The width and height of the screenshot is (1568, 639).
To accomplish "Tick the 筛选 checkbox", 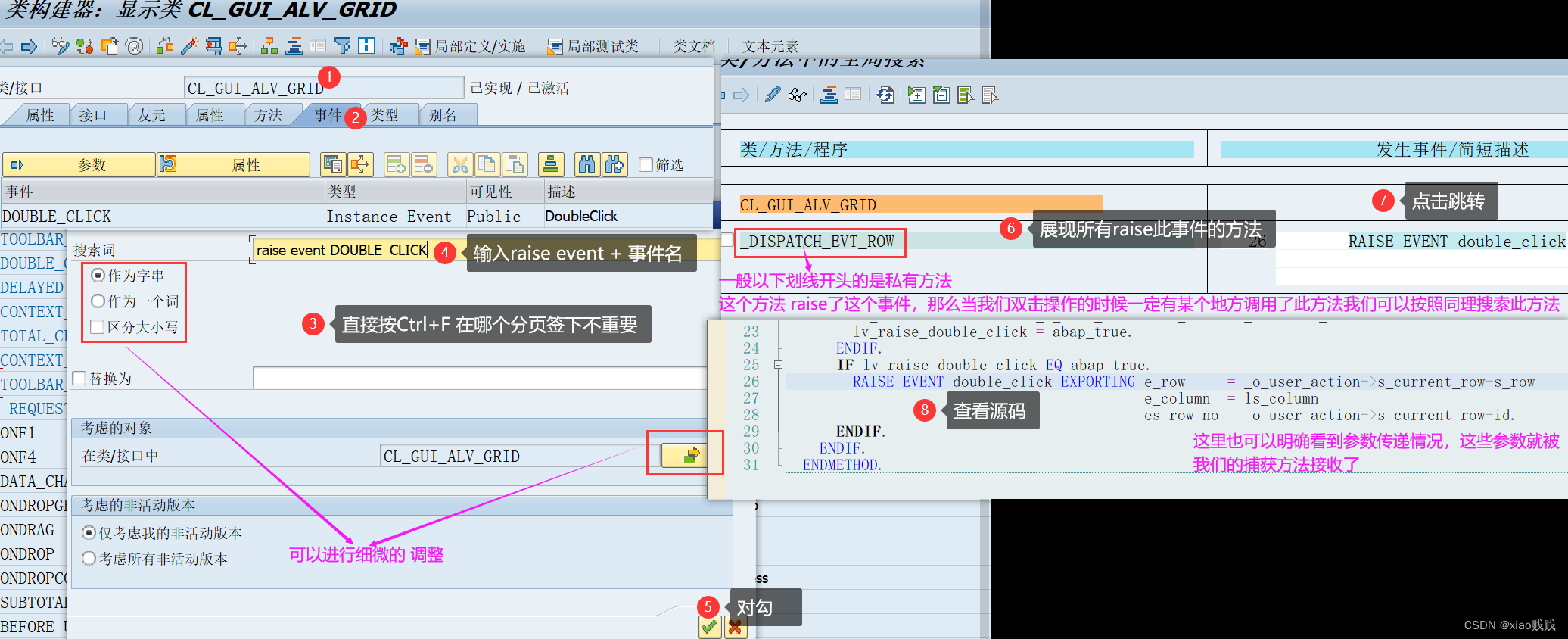I will tap(646, 164).
